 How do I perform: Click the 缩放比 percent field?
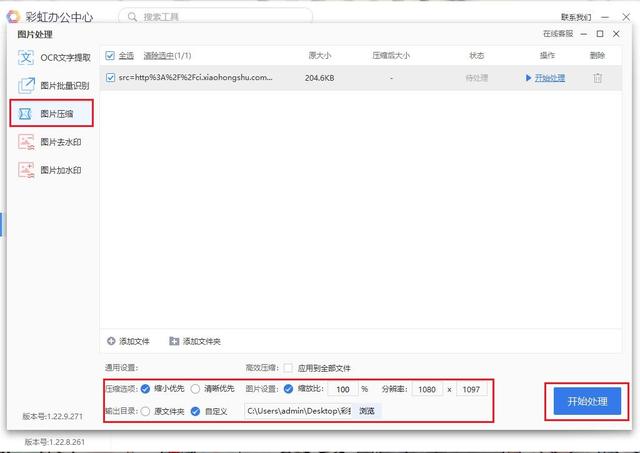343,389
